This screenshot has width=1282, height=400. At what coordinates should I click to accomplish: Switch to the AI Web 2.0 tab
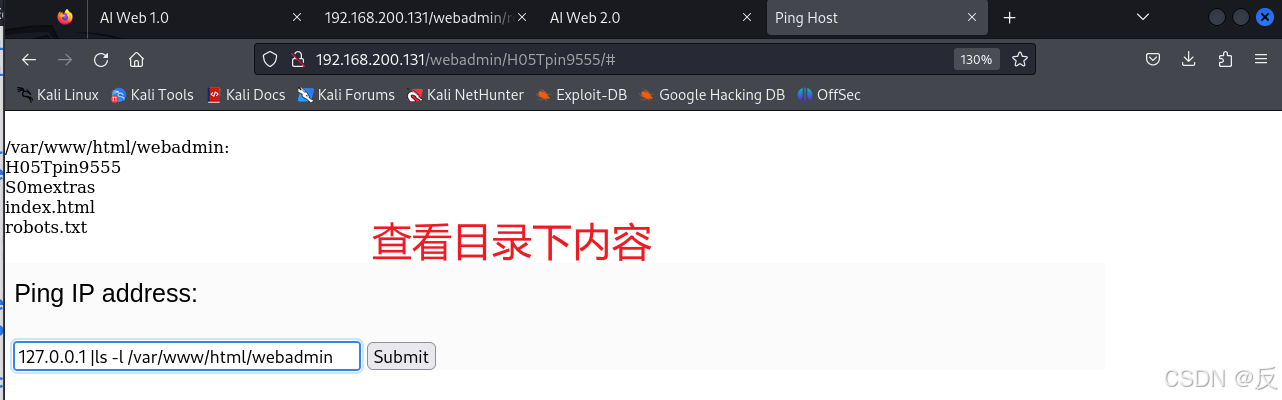click(x=651, y=18)
